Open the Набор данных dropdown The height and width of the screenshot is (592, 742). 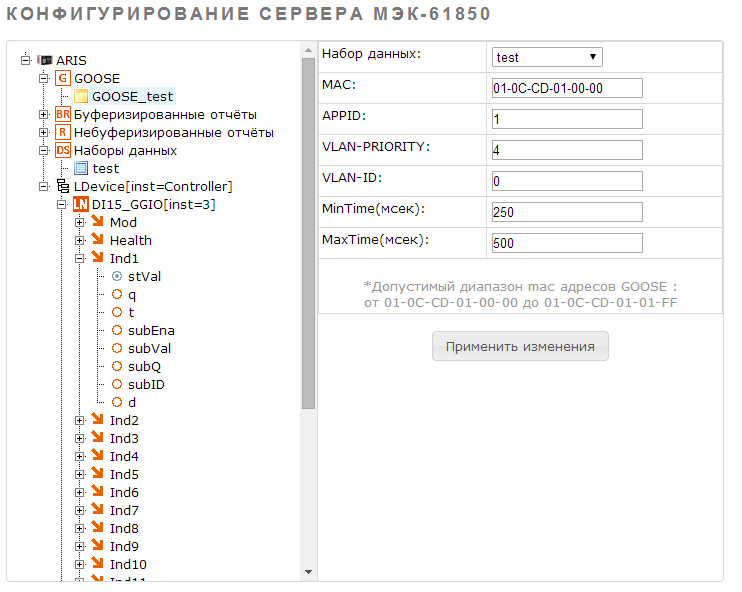point(546,57)
